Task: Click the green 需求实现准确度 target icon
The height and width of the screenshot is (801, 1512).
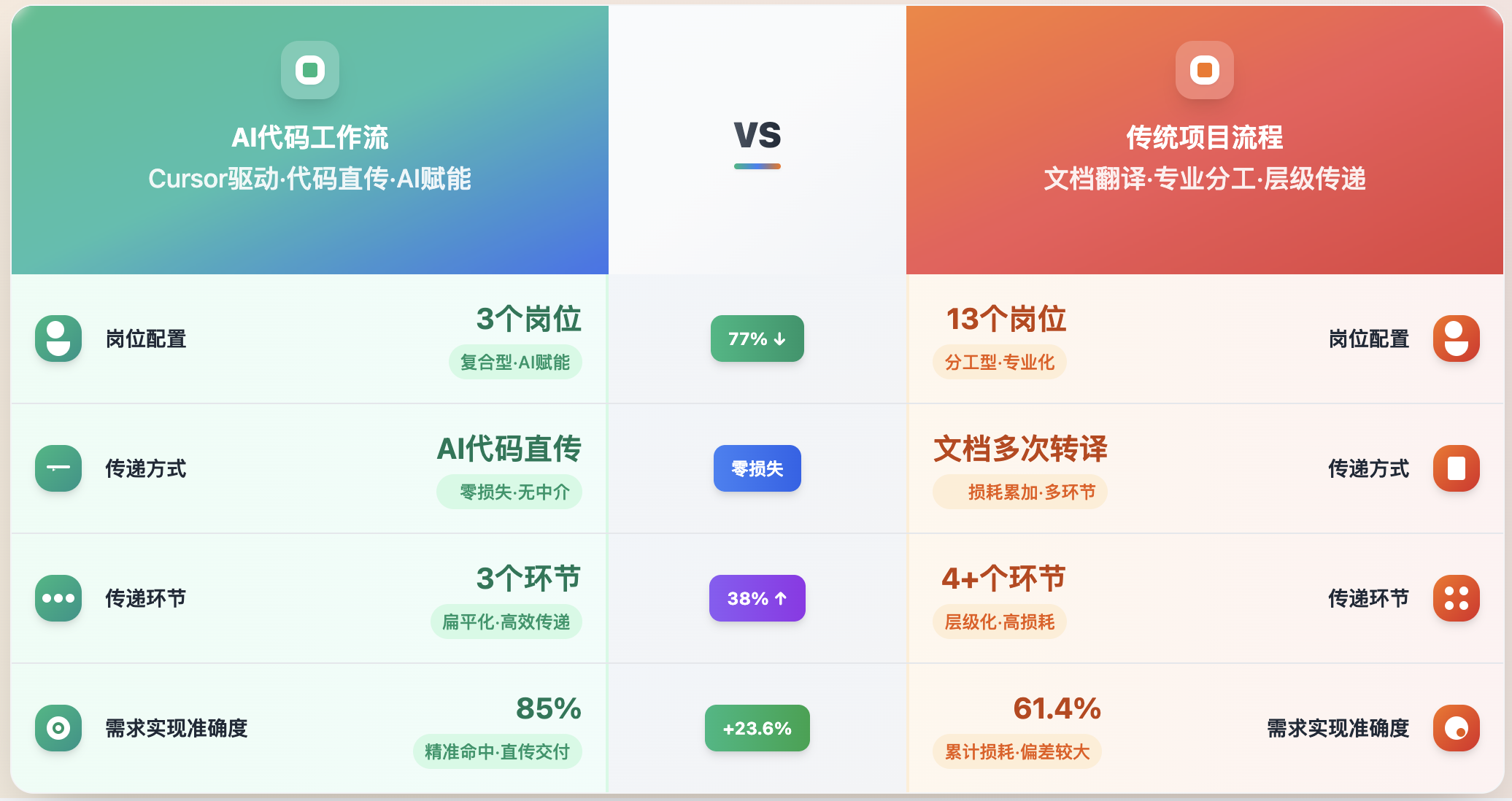Action: pos(58,728)
